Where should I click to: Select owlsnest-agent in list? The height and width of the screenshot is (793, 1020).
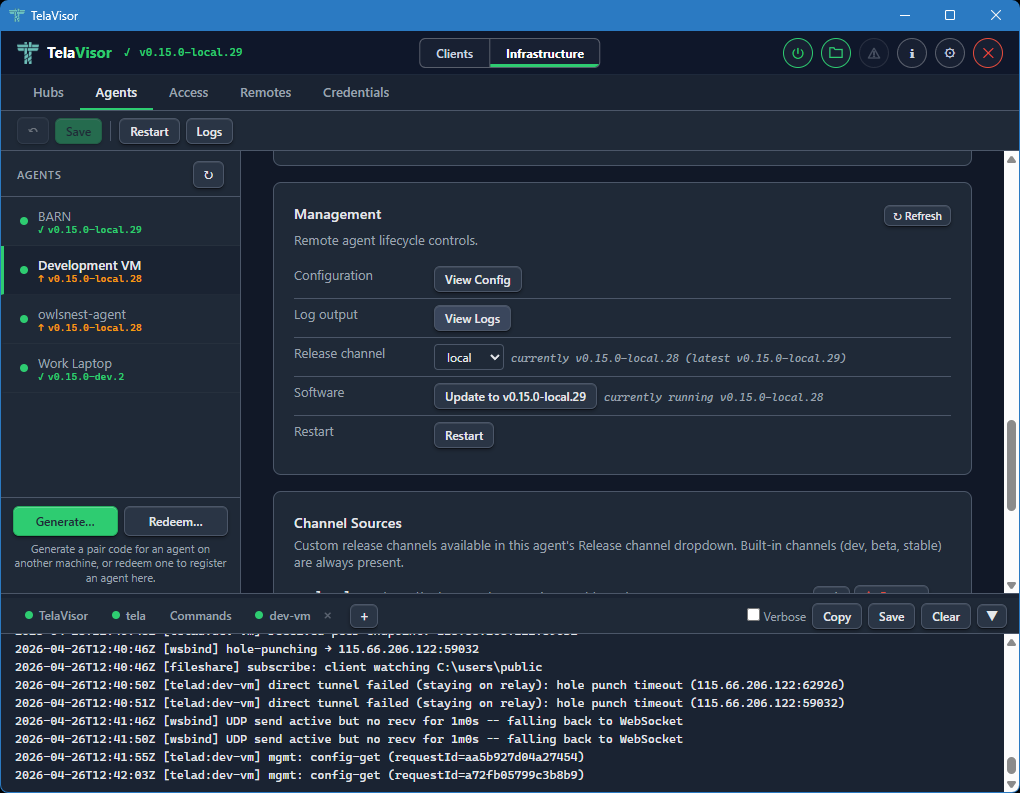point(120,319)
